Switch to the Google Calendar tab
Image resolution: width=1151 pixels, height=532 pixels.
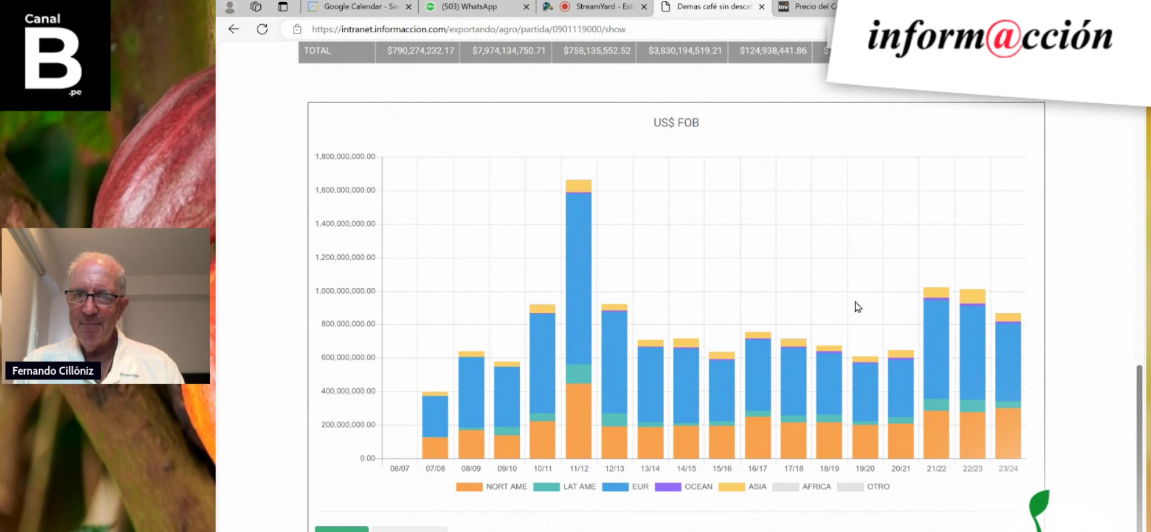coord(360,7)
